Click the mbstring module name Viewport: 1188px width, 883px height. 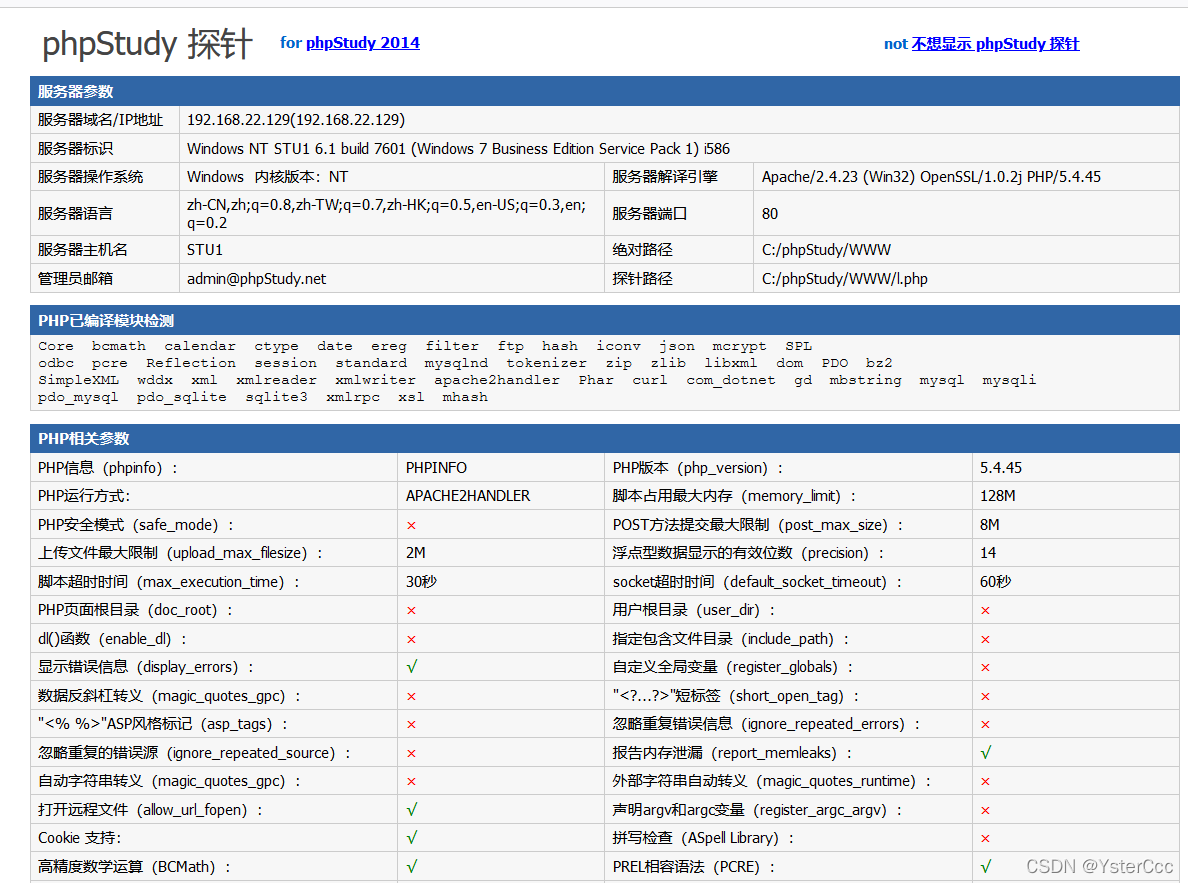click(864, 380)
